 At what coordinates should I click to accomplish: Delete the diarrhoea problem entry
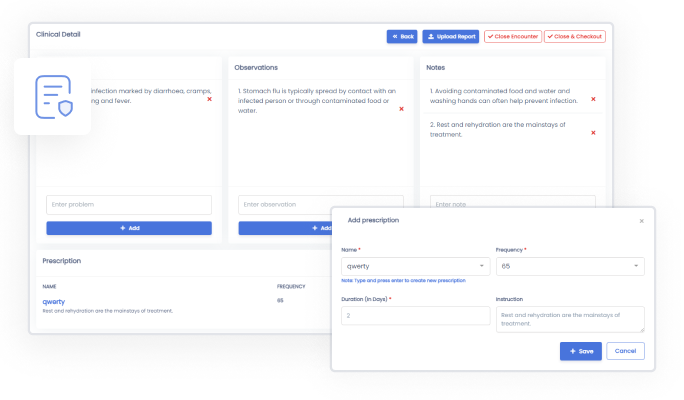pyautogui.click(x=209, y=99)
